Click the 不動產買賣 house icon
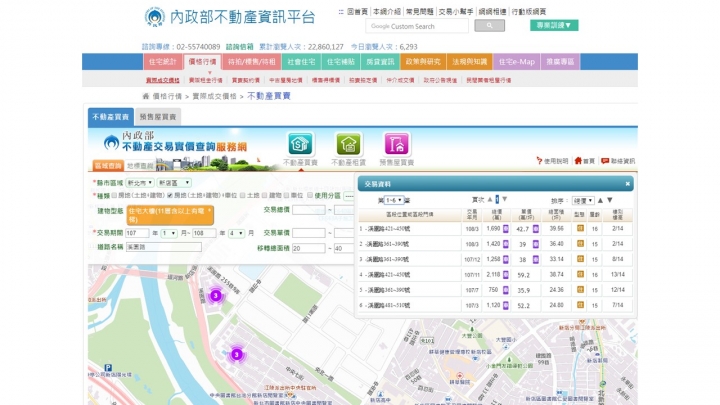 (x=300, y=144)
